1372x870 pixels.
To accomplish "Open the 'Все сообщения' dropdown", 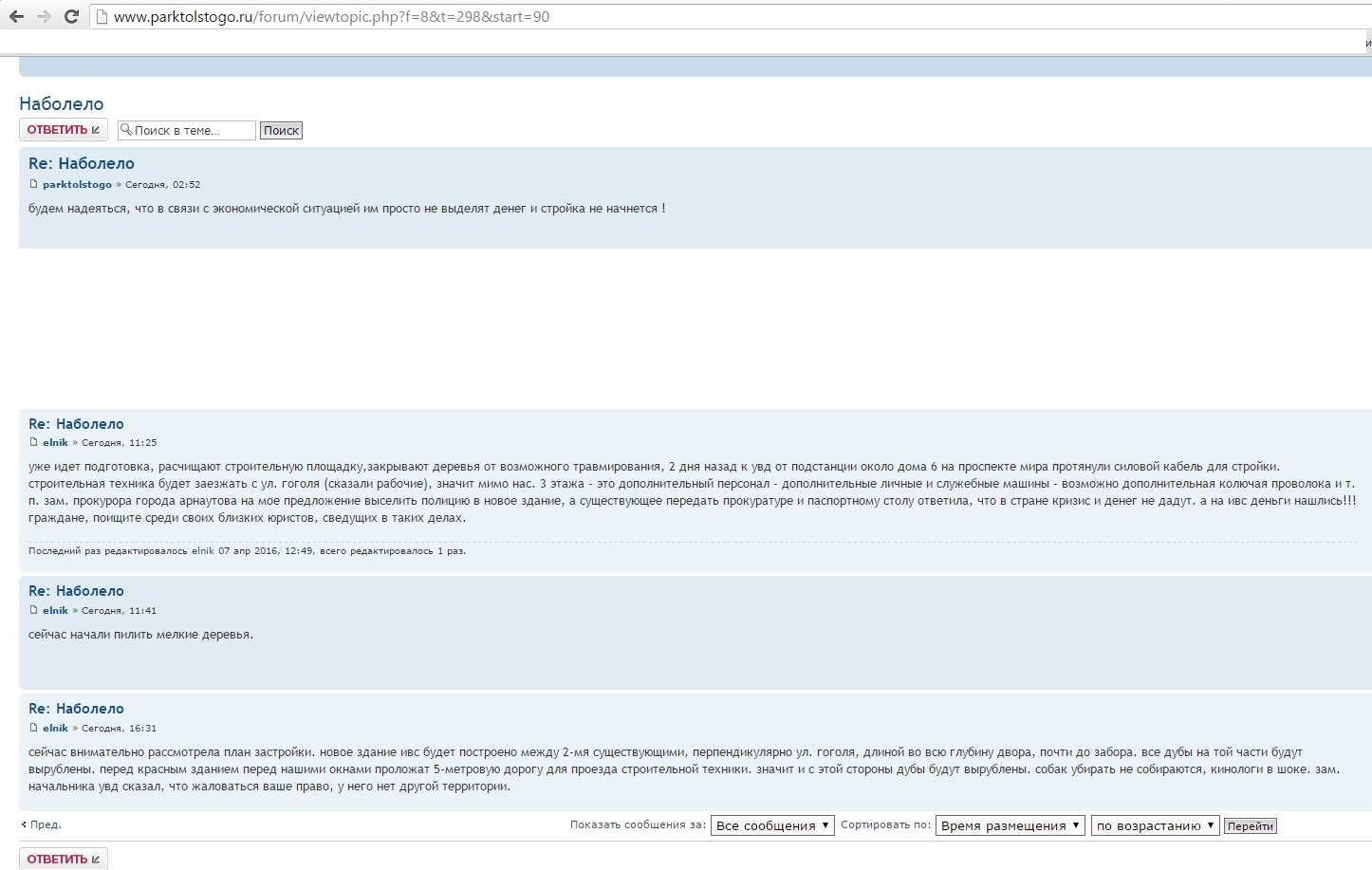I will (x=772, y=825).
